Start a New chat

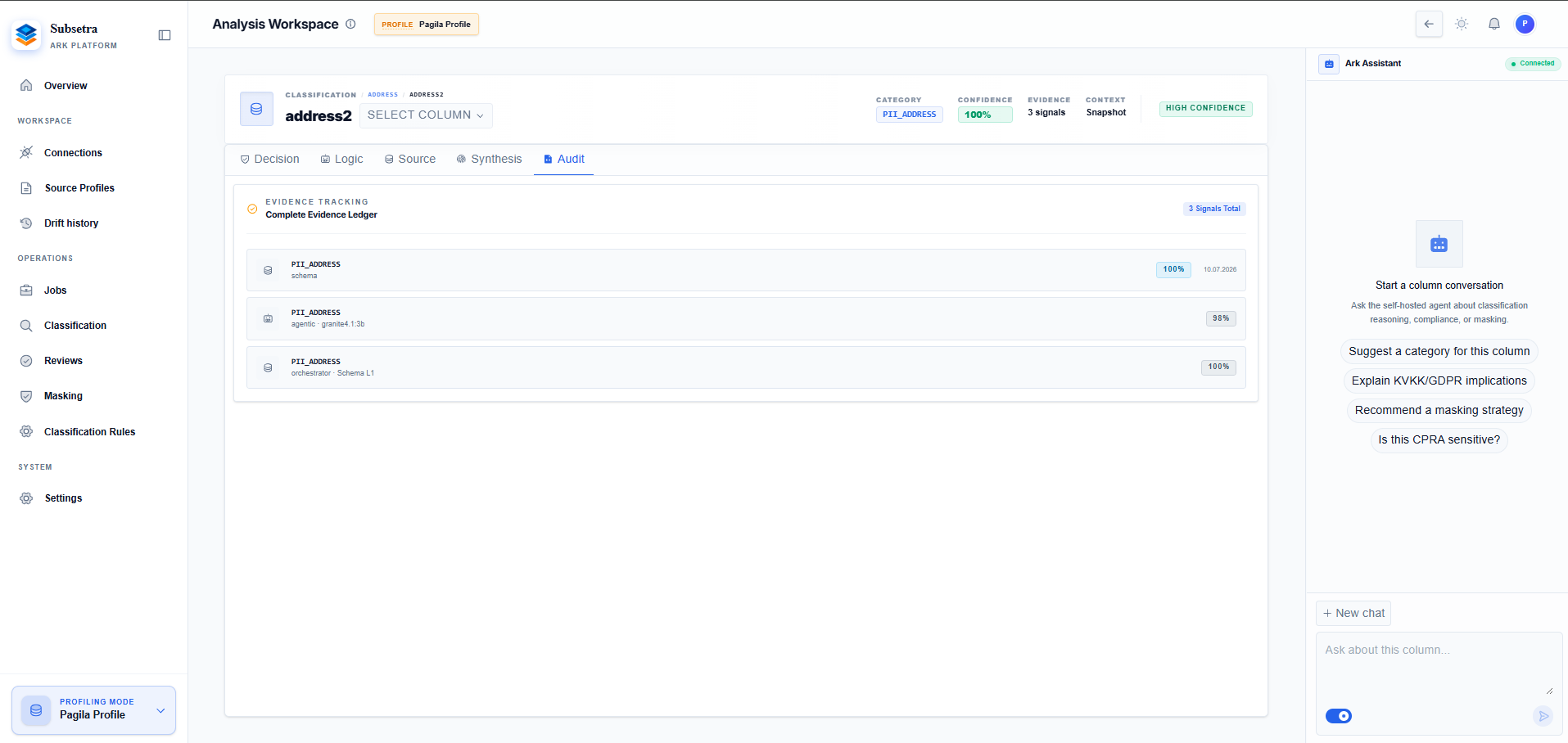[1353, 613]
